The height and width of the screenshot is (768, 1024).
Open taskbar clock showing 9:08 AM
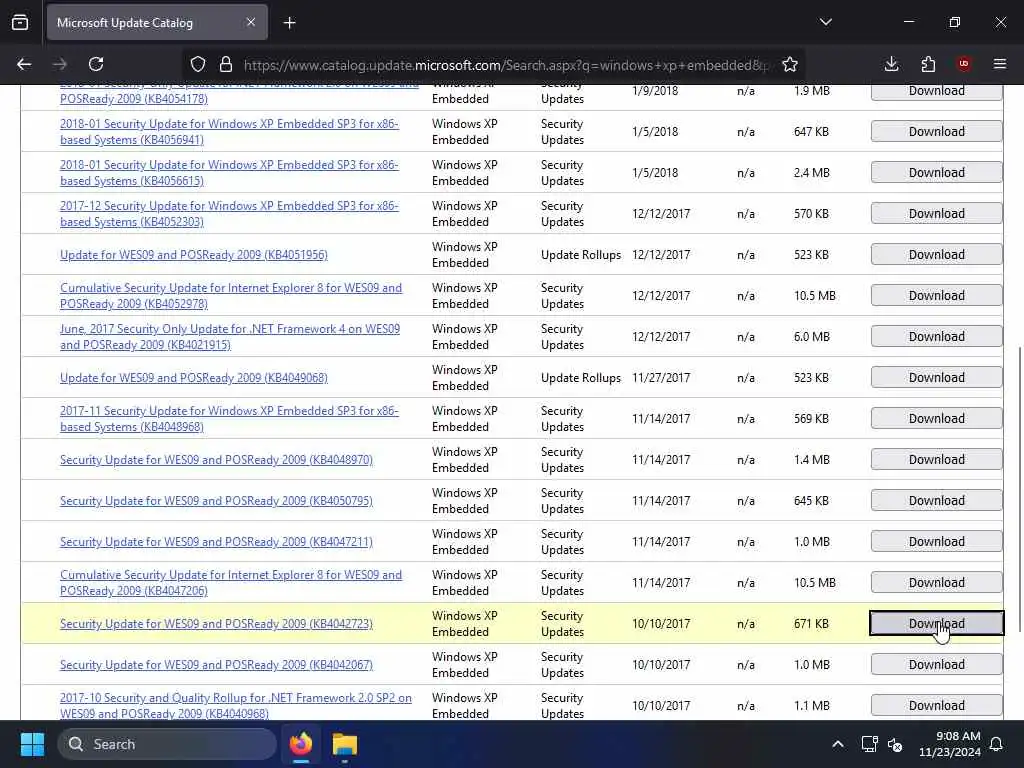point(949,744)
